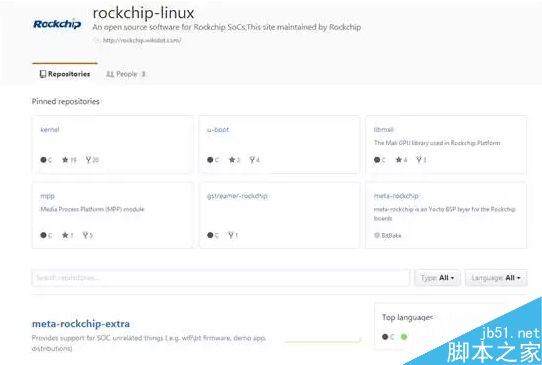This screenshot has height=365, width=542.
Task: Click the fork icon on kernel repository
Action: pyautogui.click(x=88, y=160)
